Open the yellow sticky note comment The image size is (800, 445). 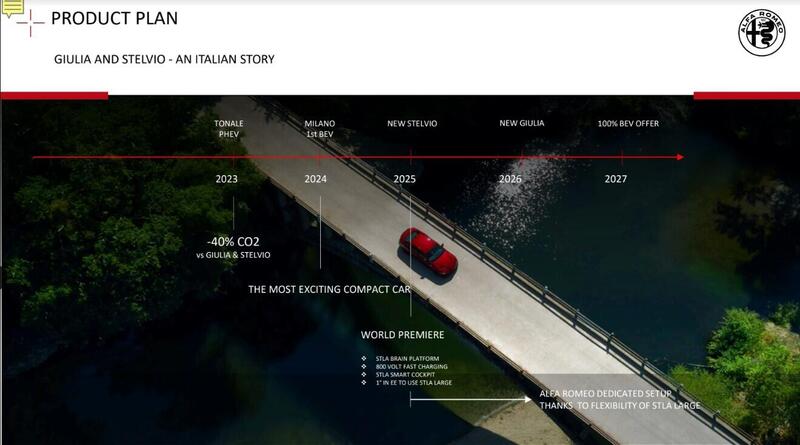pyautogui.click(x=13, y=8)
